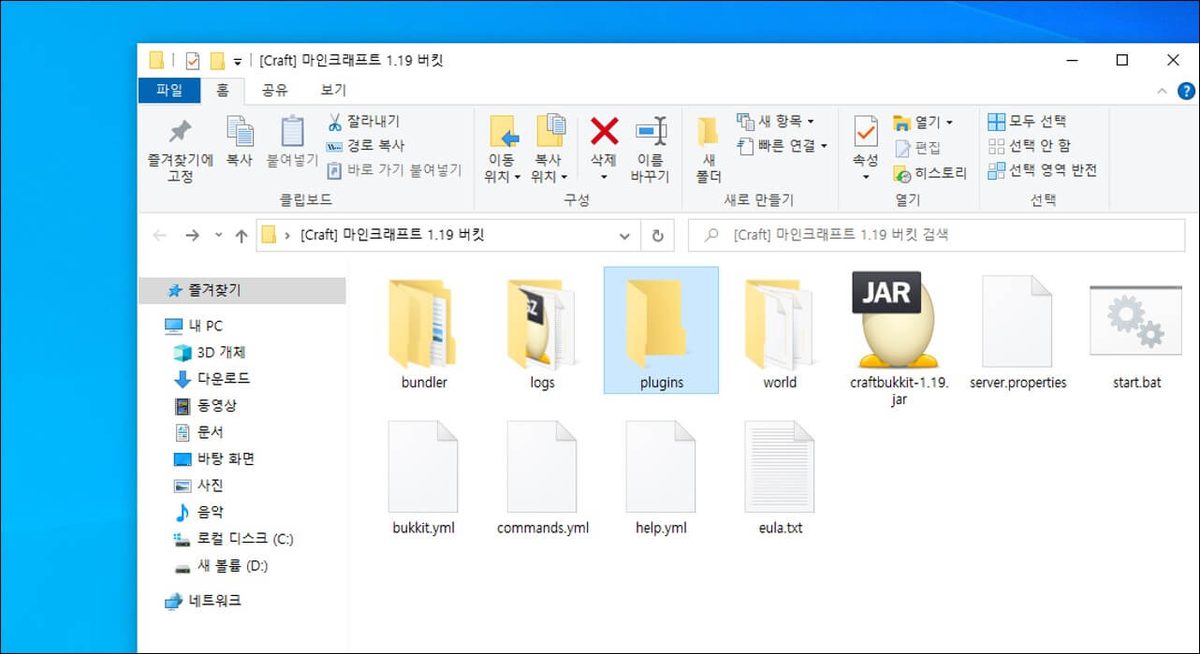Viewport: 1200px width, 654px height.
Task: Expand the address bar history dropdown
Action: click(625, 236)
